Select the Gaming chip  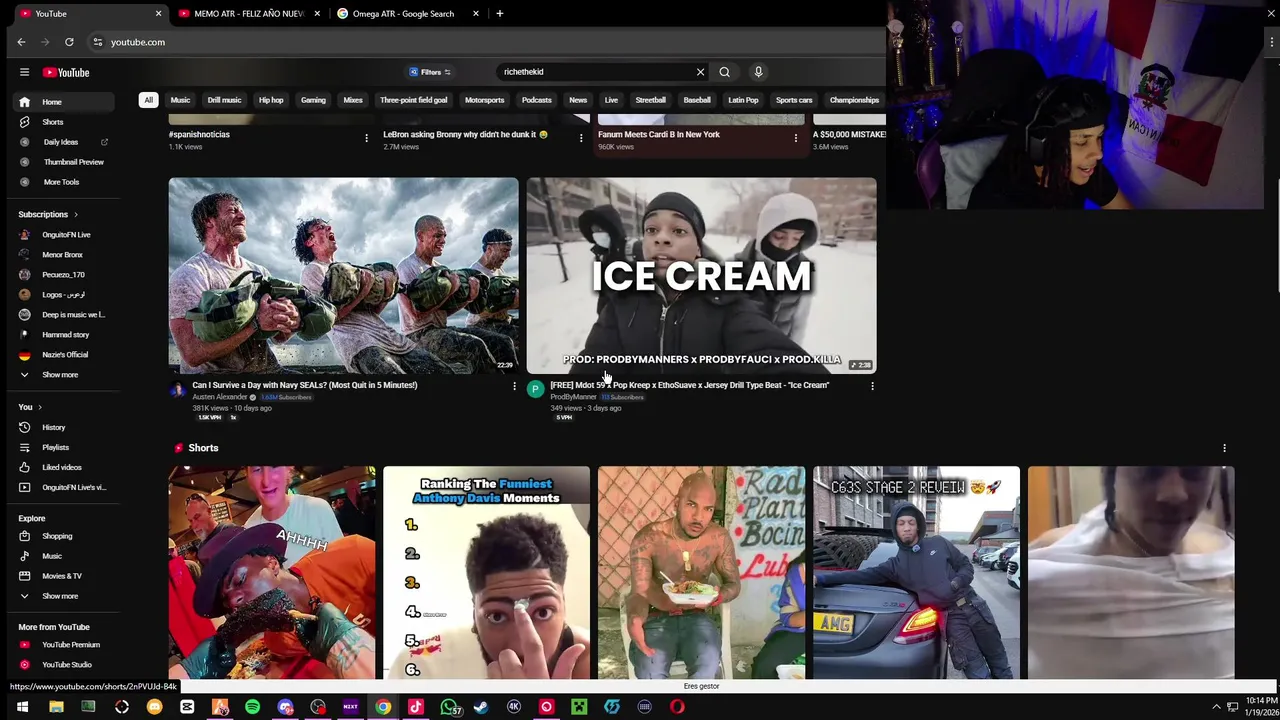click(313, 100)
